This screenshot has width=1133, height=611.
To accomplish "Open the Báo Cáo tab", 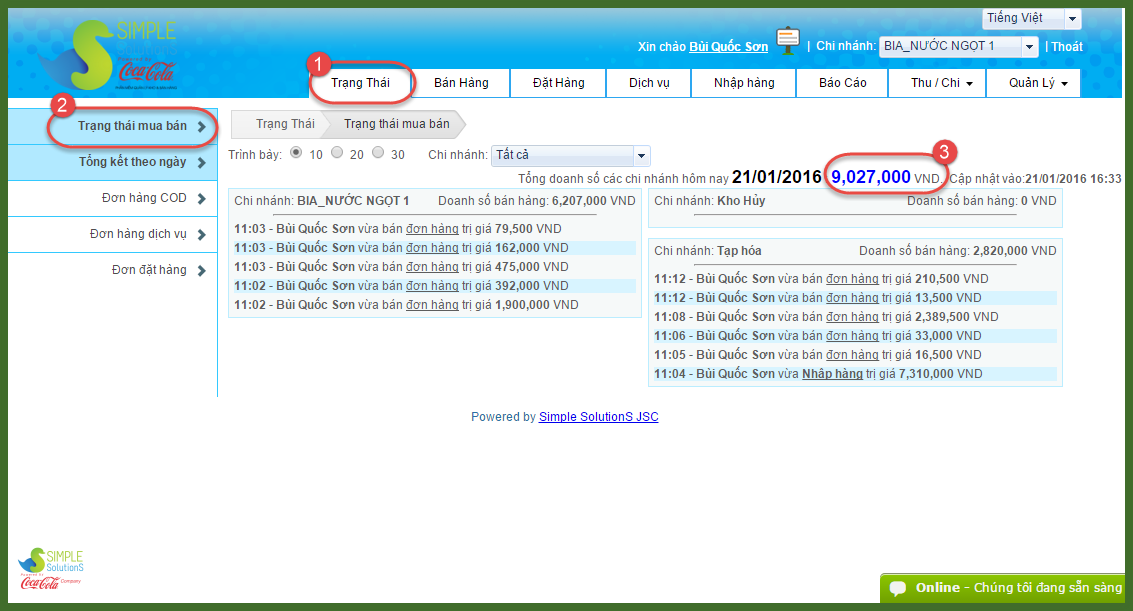I will [x=842, y=83].
